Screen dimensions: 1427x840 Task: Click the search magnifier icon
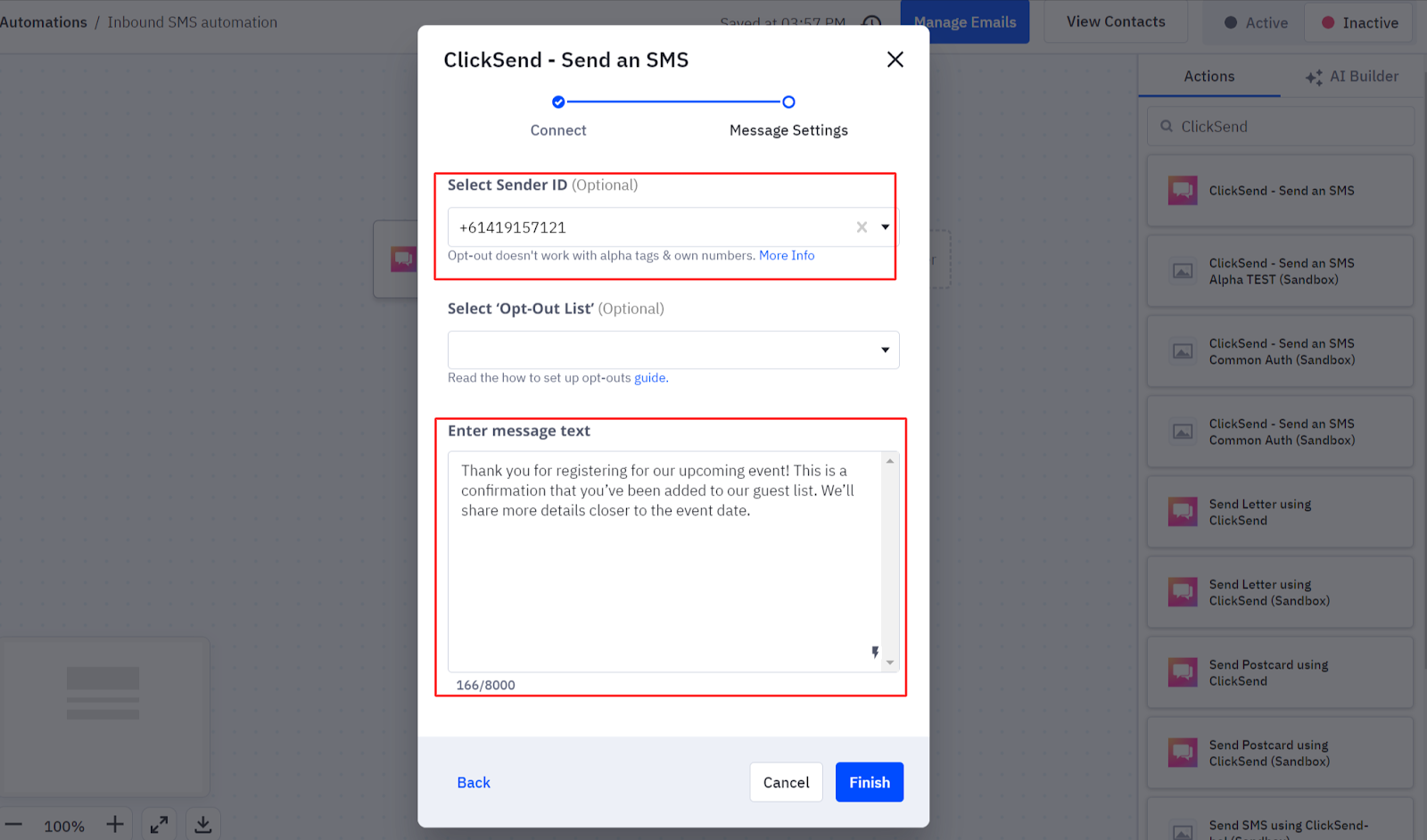(1167, 127)
